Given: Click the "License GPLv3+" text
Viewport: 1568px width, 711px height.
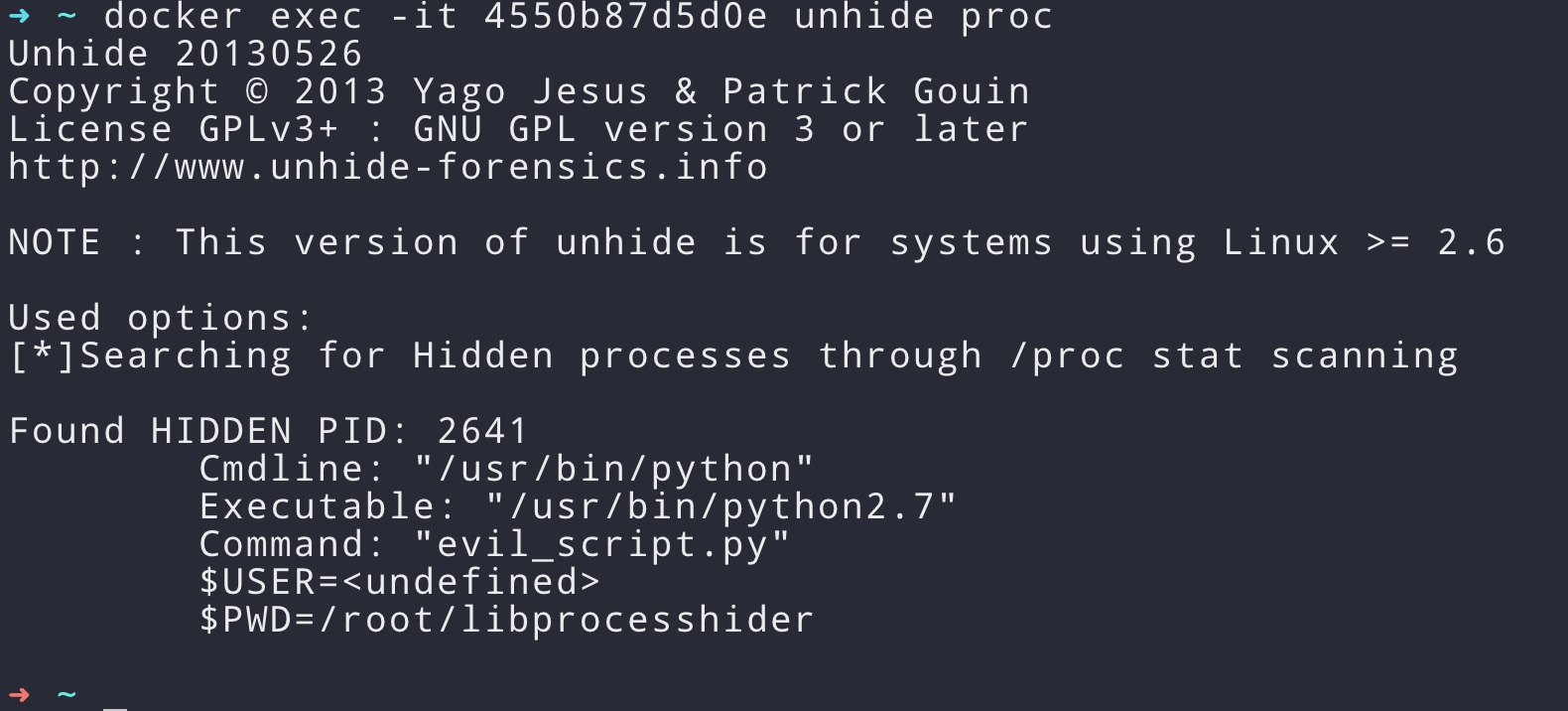Looking at the screenshot, I should point(174,130).
